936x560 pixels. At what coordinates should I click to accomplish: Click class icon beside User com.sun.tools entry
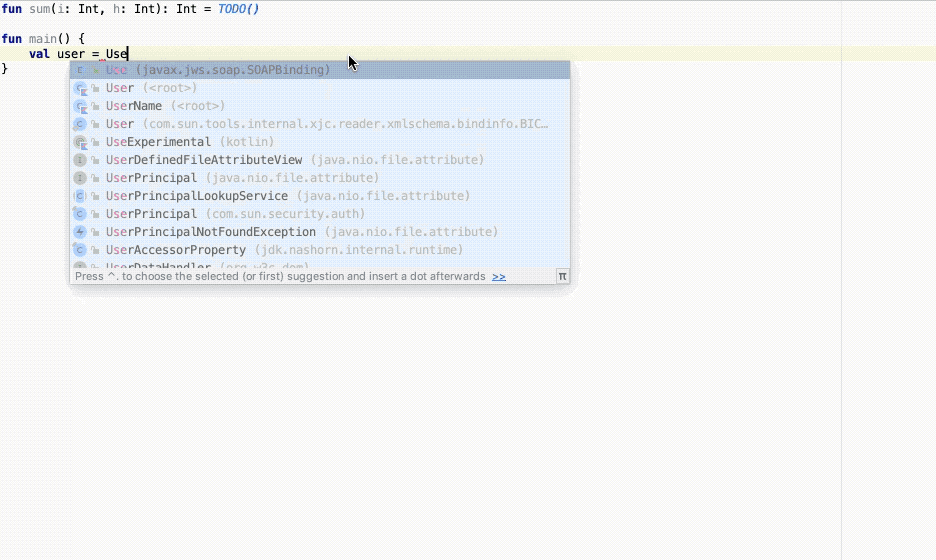point(80,124)
